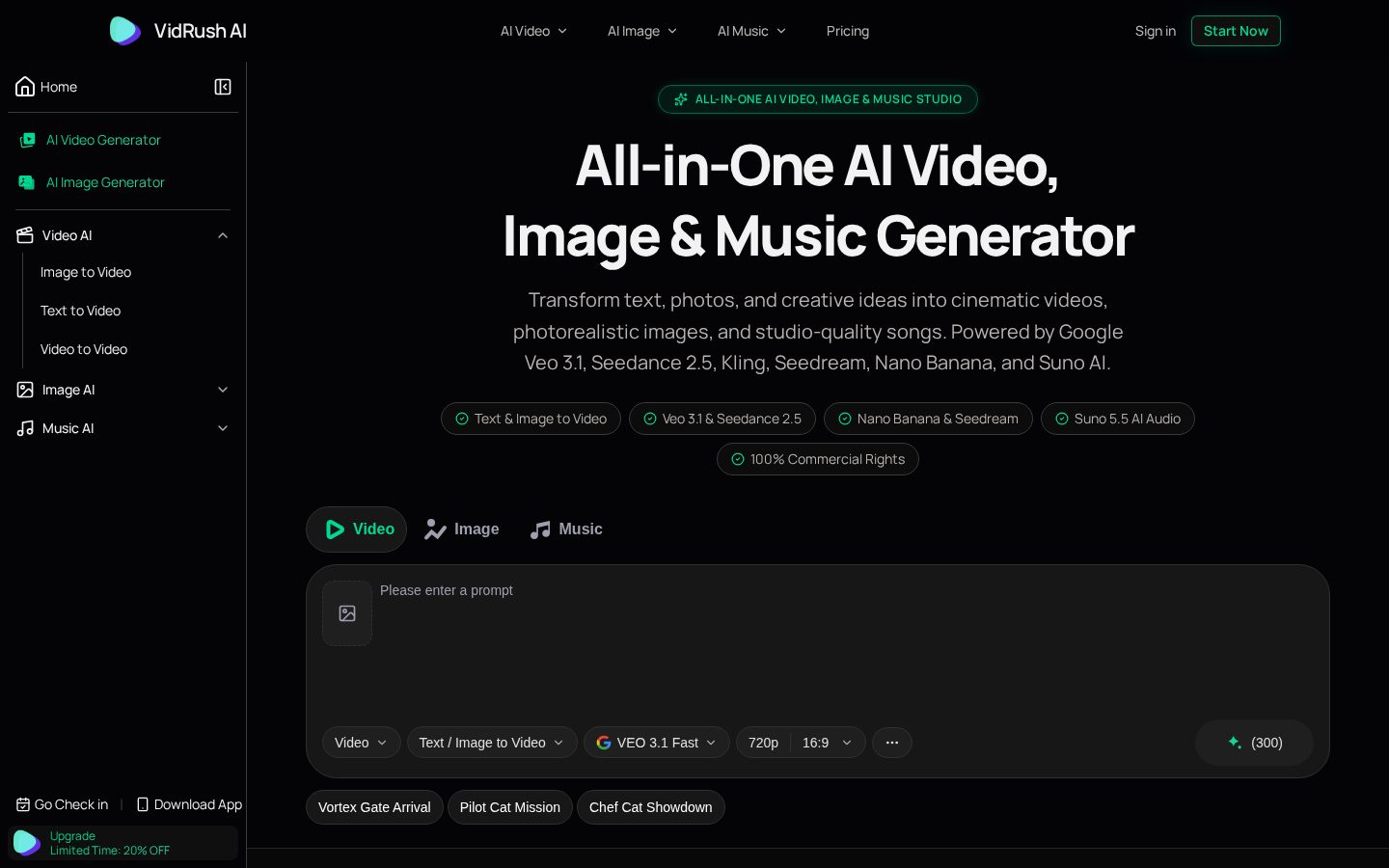Click the generate sparkle (300) button

point(1254,743)
